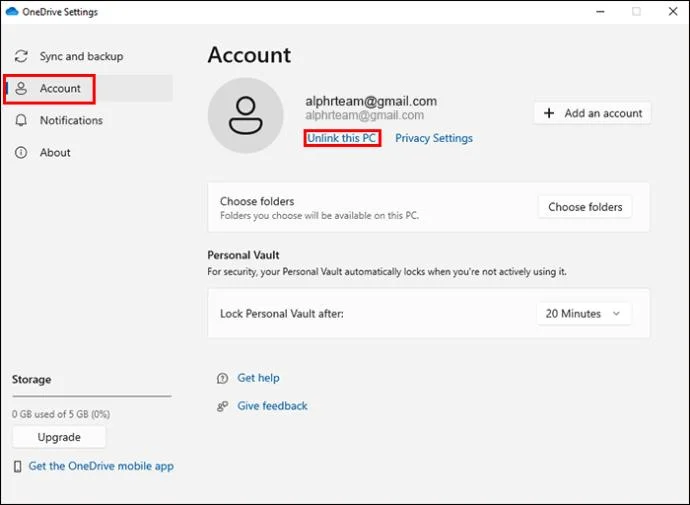Click the Notifications bell icon

(x=21, y=121)
